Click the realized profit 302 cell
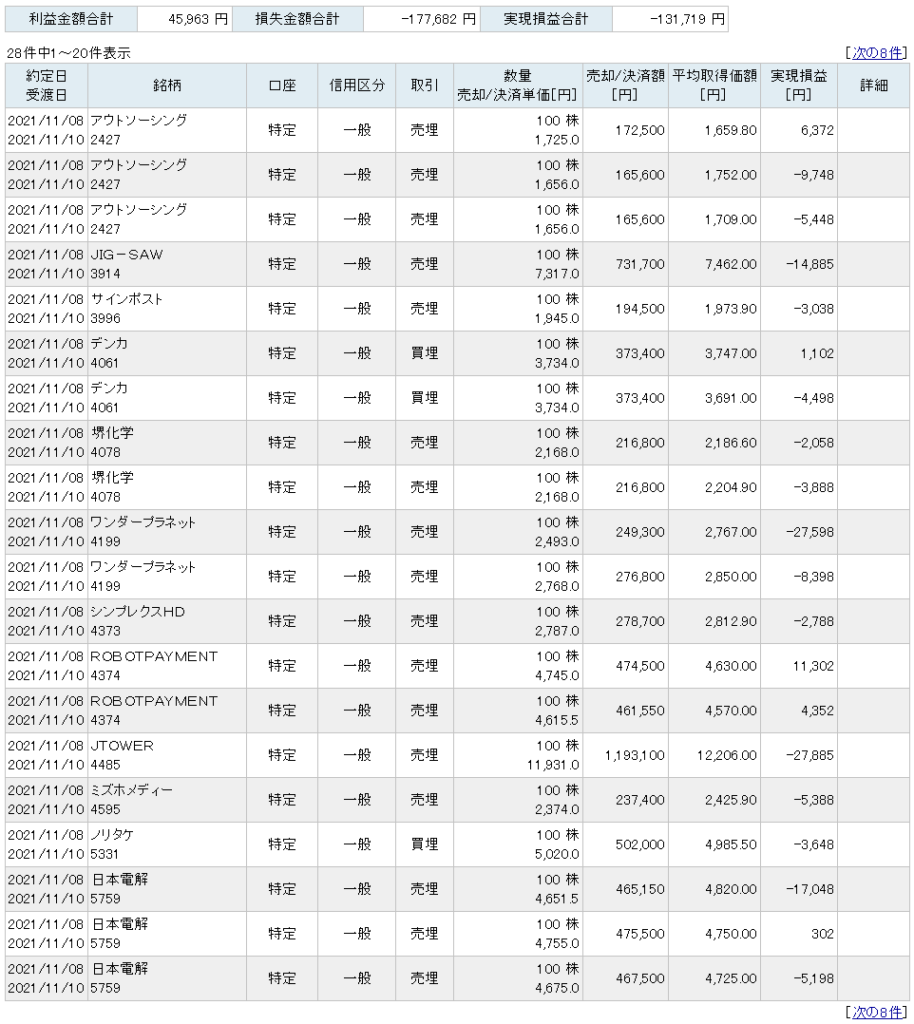This screenshot has height=1024, width=914. pyautogui.click(x=798, y=934)
